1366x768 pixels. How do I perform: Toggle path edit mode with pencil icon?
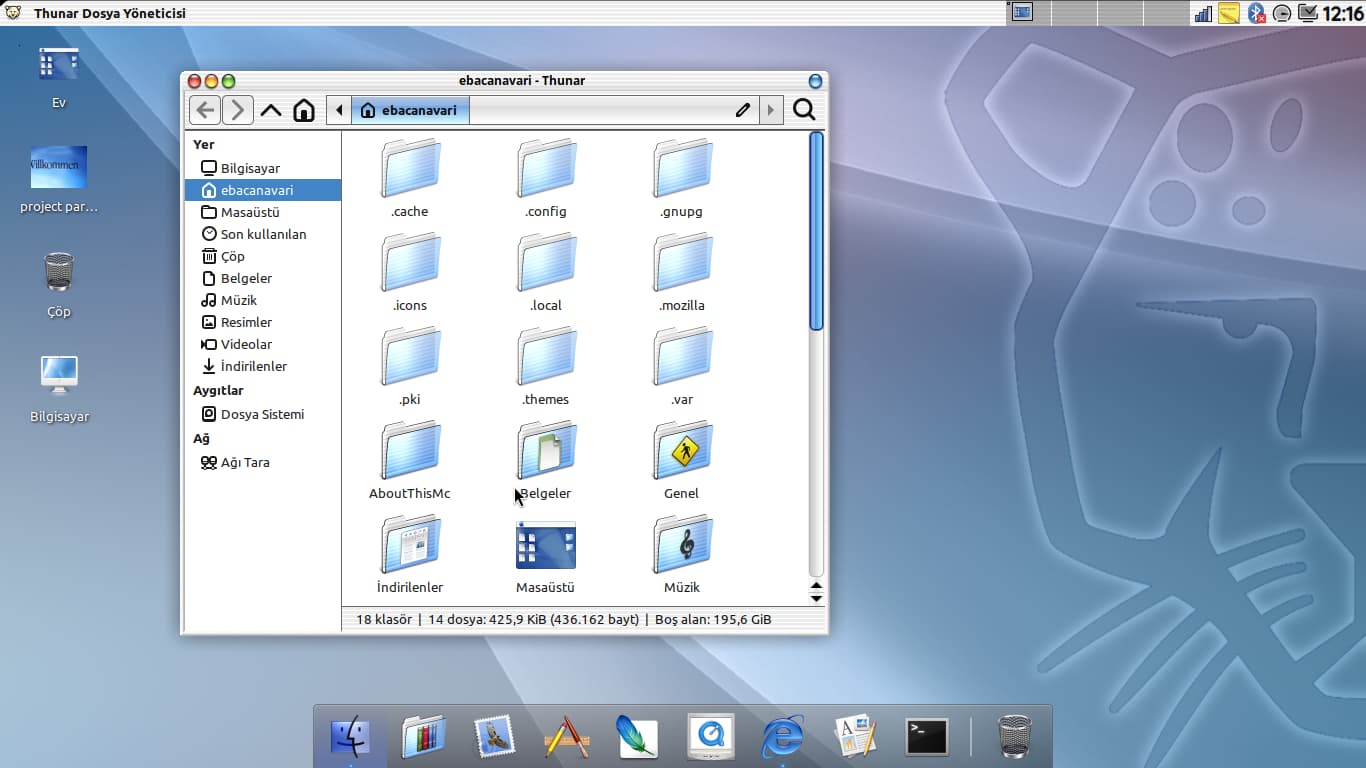click(742, 110)
